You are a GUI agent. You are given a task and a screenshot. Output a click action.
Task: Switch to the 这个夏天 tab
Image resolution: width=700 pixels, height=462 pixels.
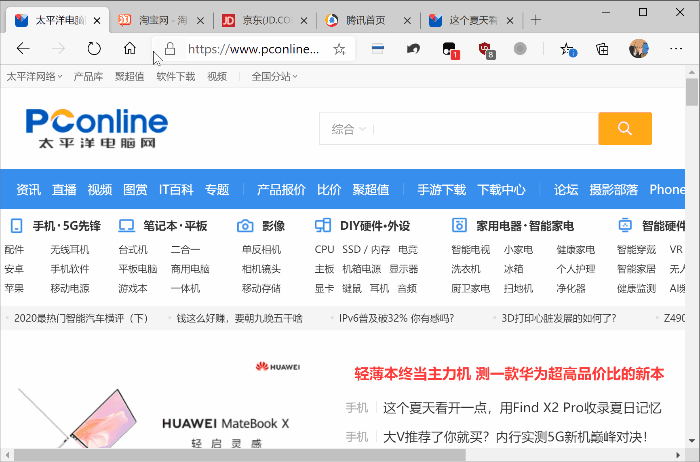click(x=472, y=20)
